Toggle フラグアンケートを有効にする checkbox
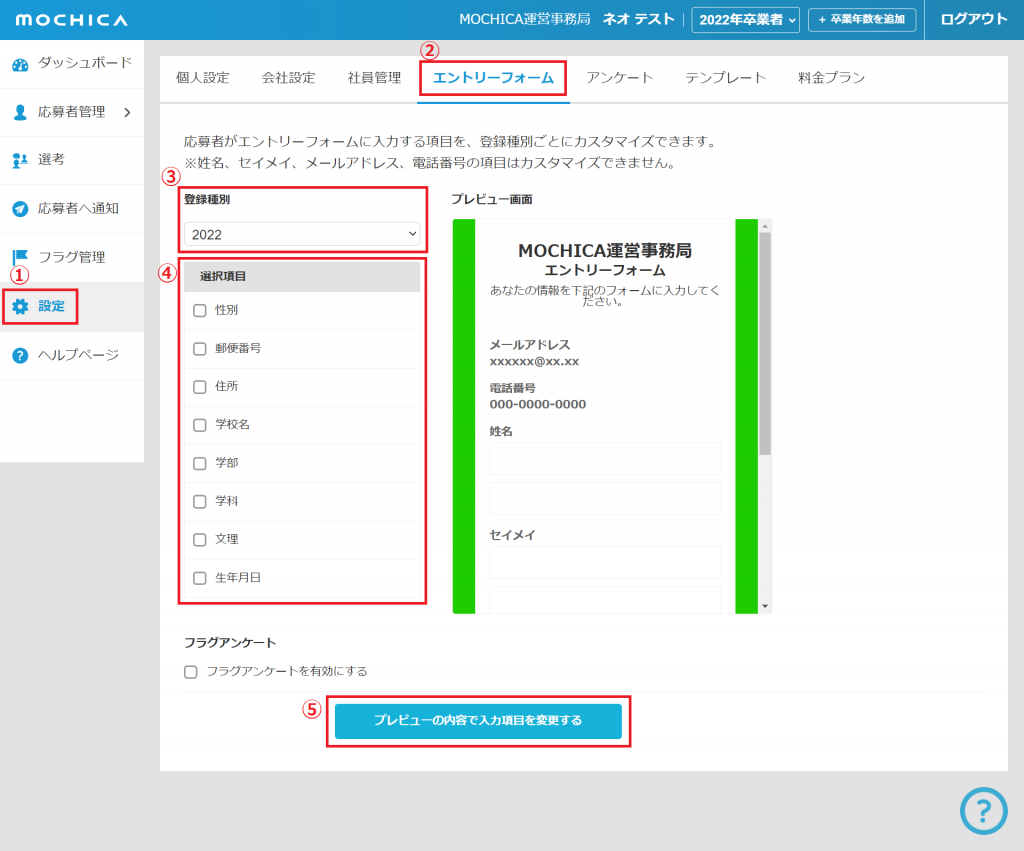Image resolution: width=1024 pixels, height=851 pixels. point(191,672)
